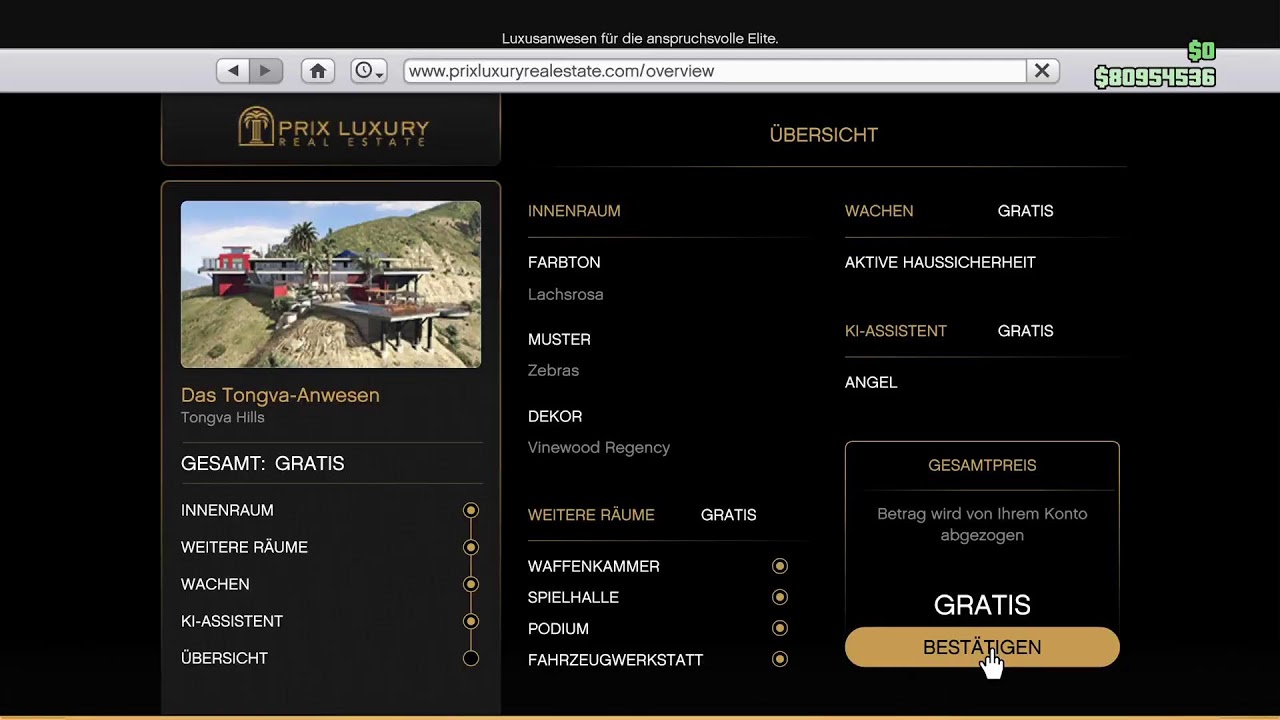Screen dimensions: 1280x720
Task: Click Gratis price next to KI-Assistent
Action: 1026,331
